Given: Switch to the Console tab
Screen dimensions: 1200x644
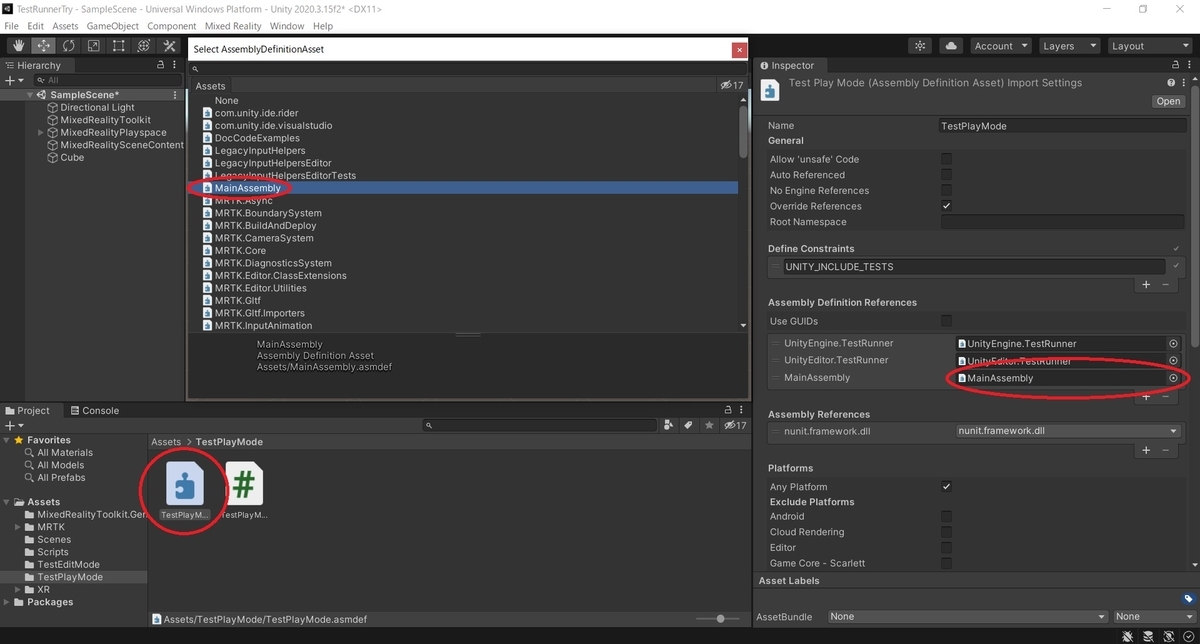Looking at the screenshot, I should click(93, 410).
